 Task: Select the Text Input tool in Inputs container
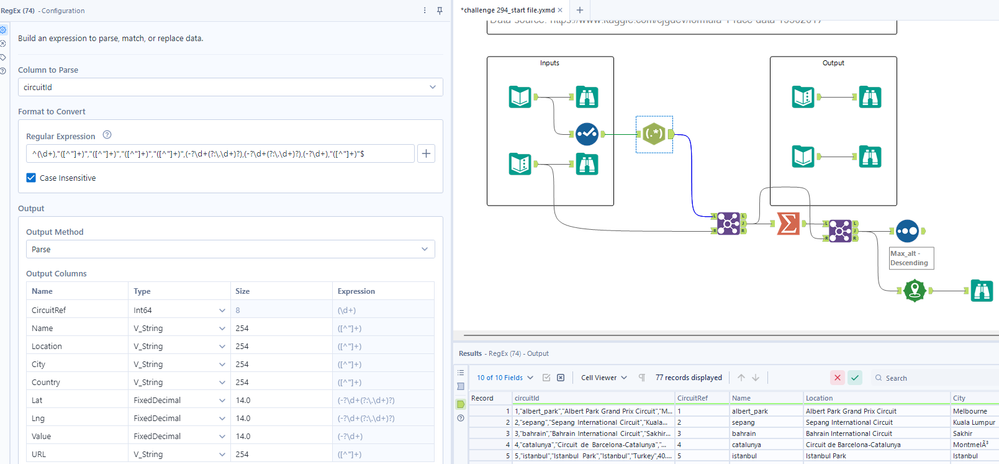point(520,164)
